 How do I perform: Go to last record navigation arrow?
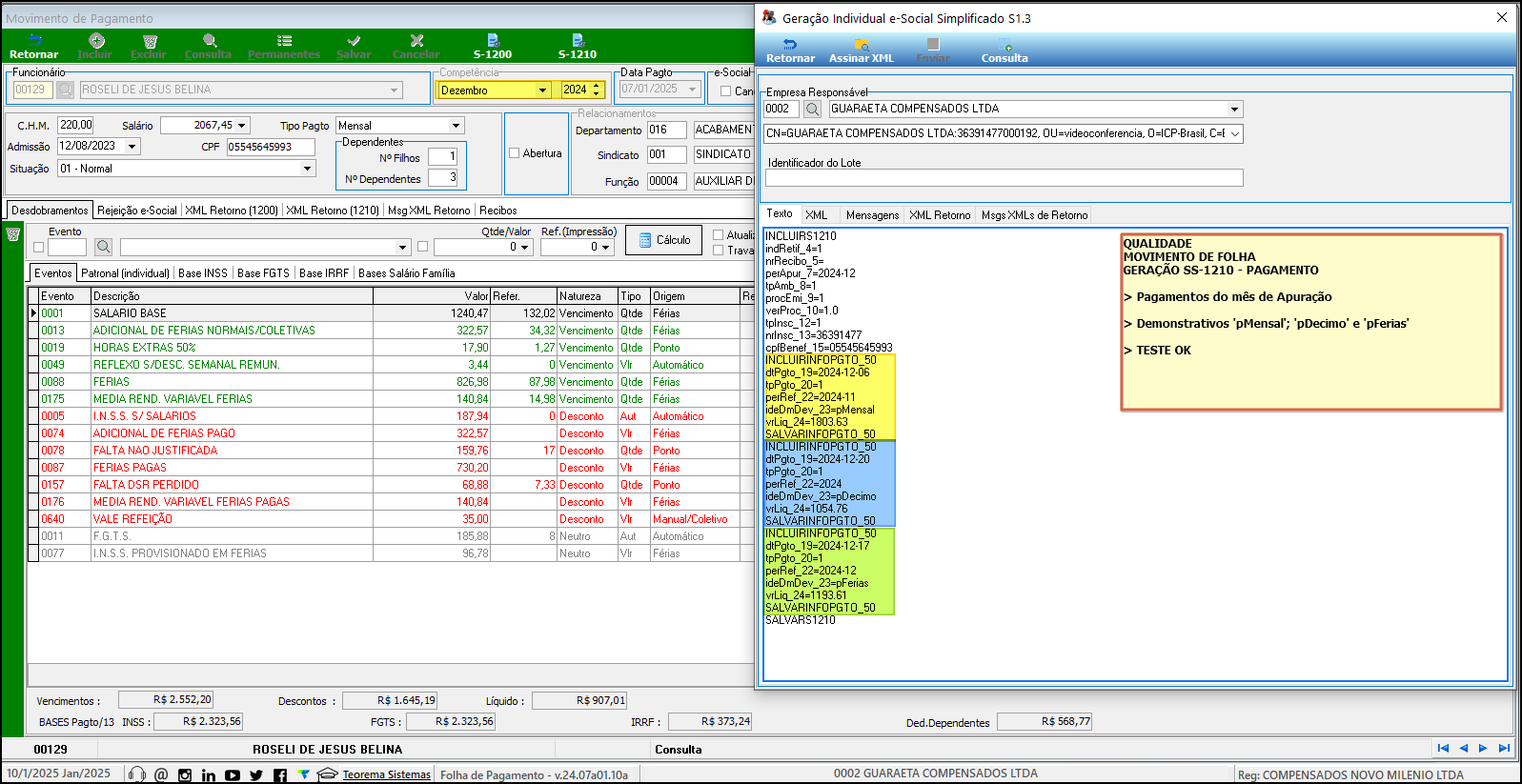[1504, 749]
